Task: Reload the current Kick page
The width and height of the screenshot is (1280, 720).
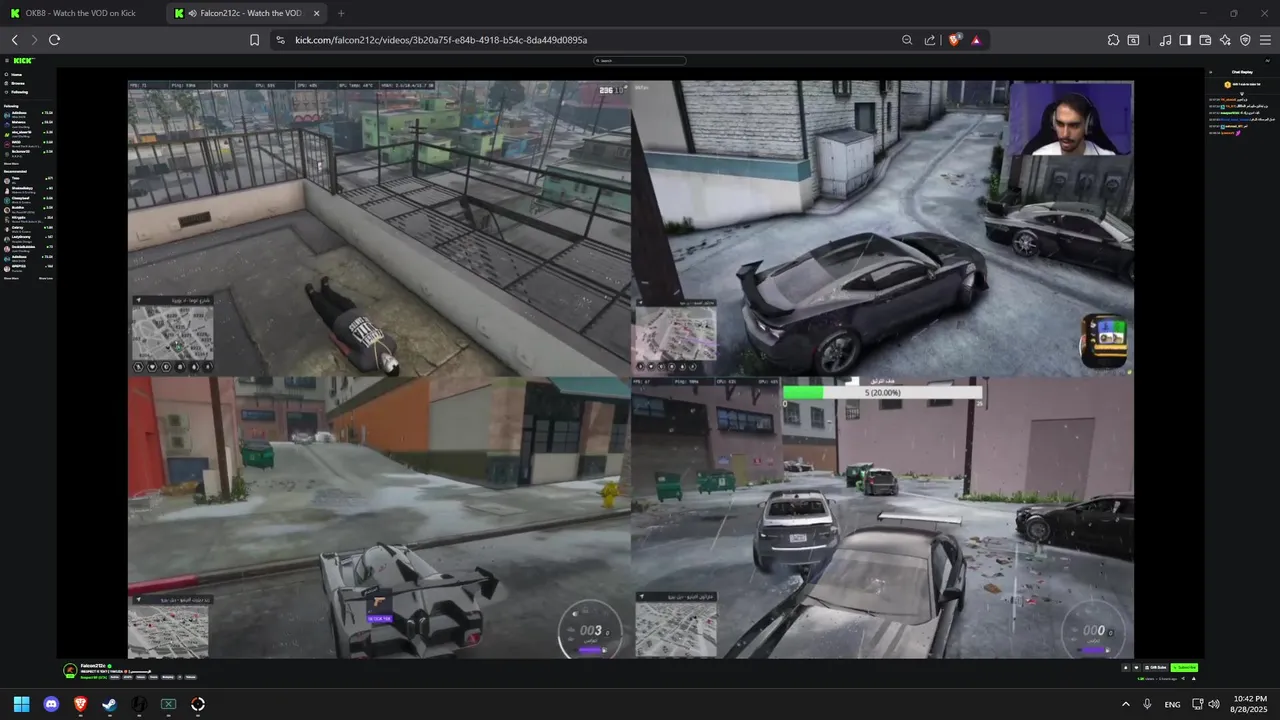Action: point(54,40)
